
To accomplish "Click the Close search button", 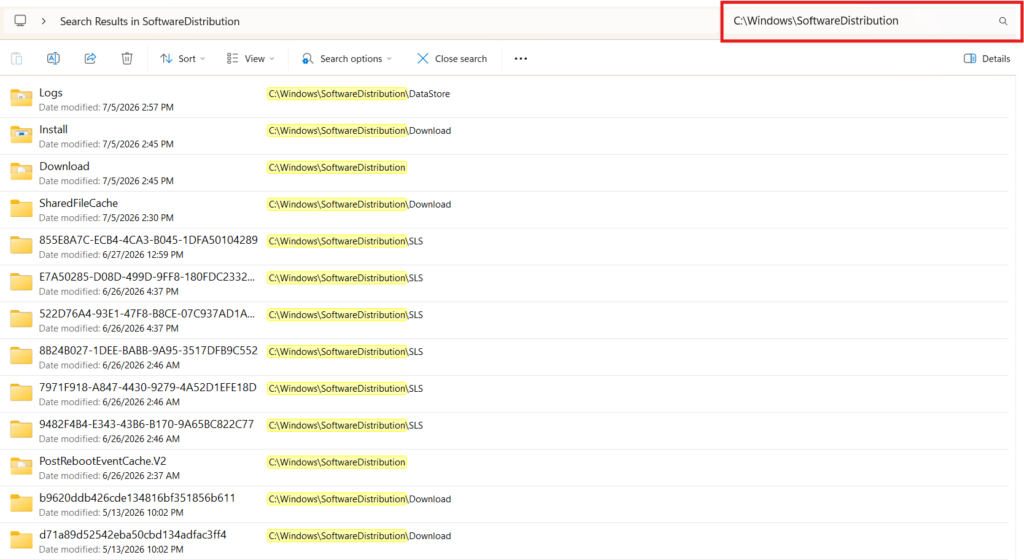I will point(452,59).
